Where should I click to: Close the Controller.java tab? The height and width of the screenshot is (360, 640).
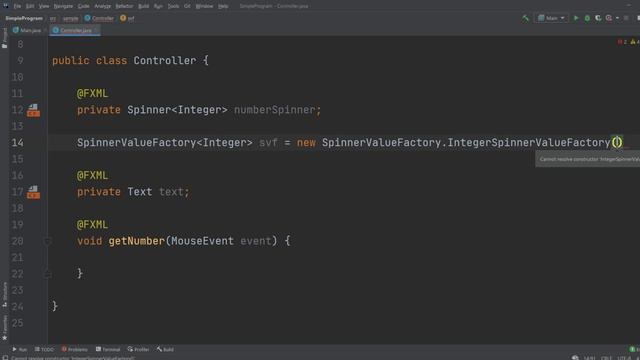[96, 30]
